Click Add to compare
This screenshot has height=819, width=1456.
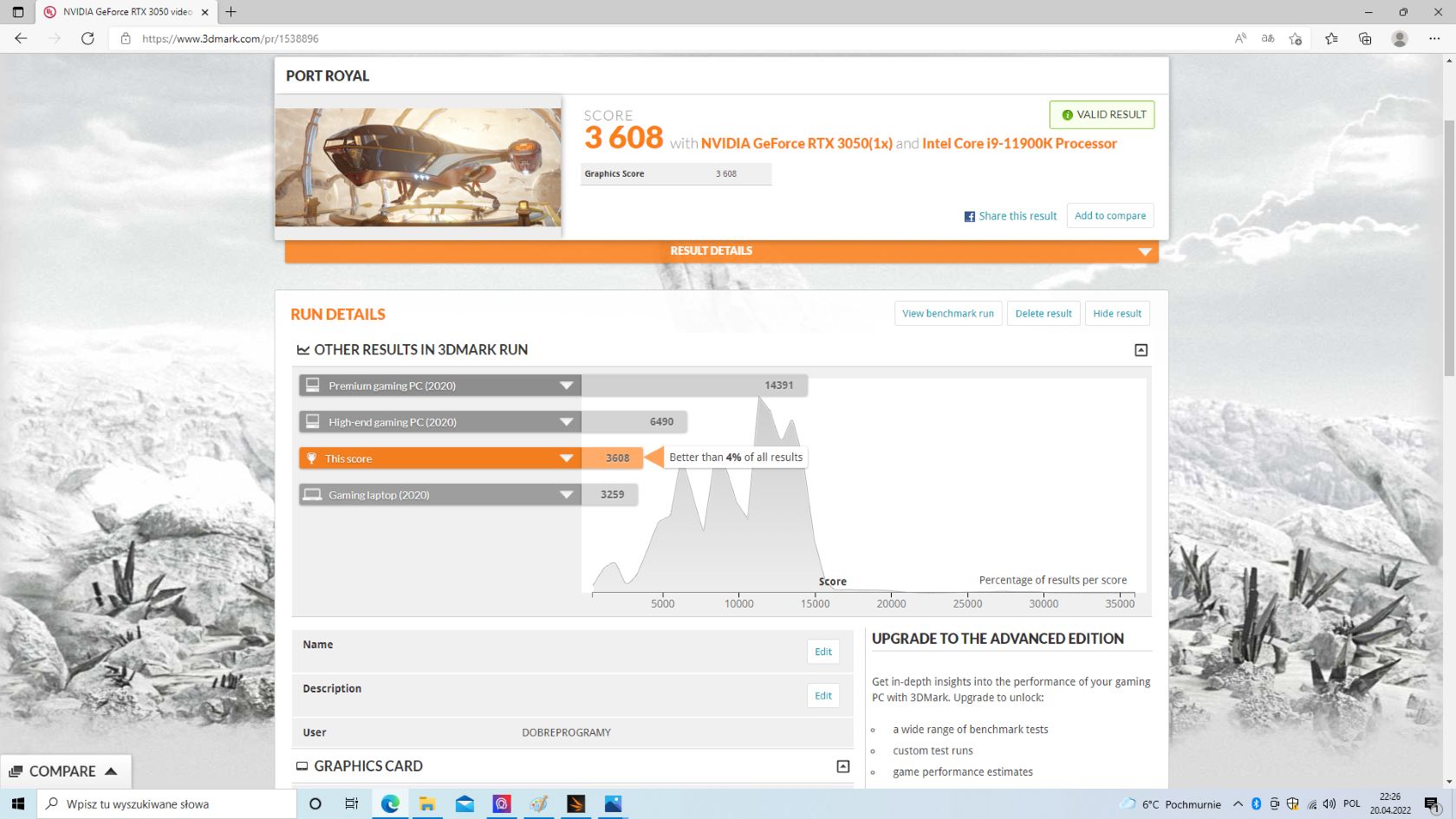pos(1109,216)
